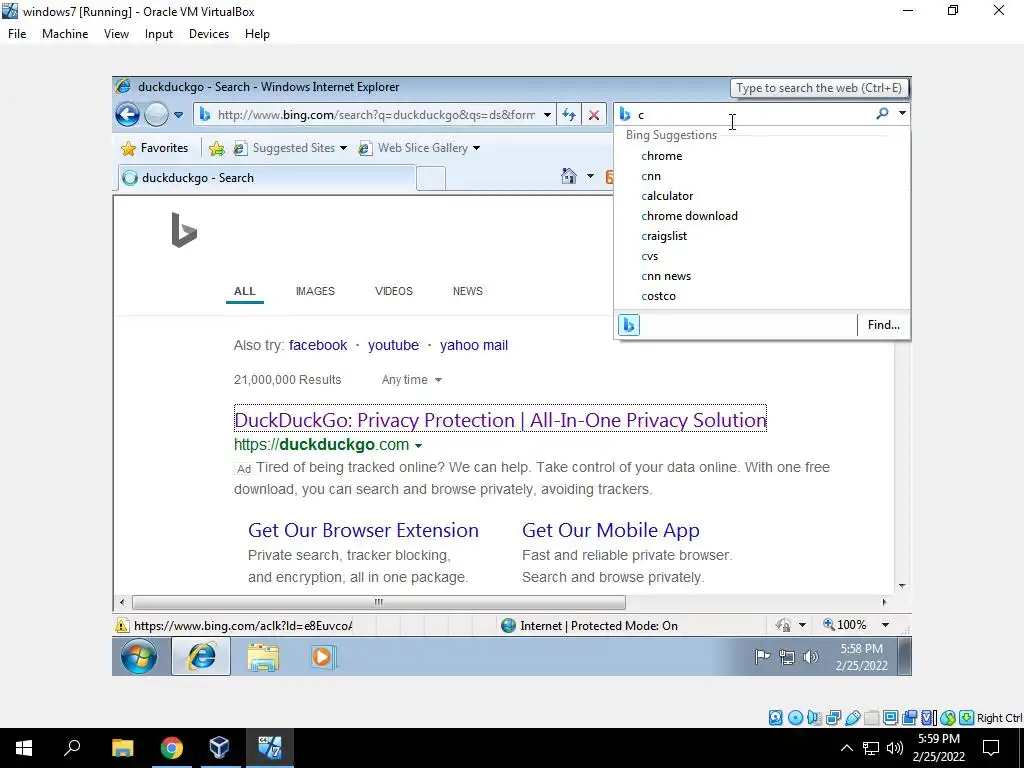This screenshot has width=1024, height=768.
Task: Choose 'chrome' from Bing Suggestions
Action: coord(662,156)
